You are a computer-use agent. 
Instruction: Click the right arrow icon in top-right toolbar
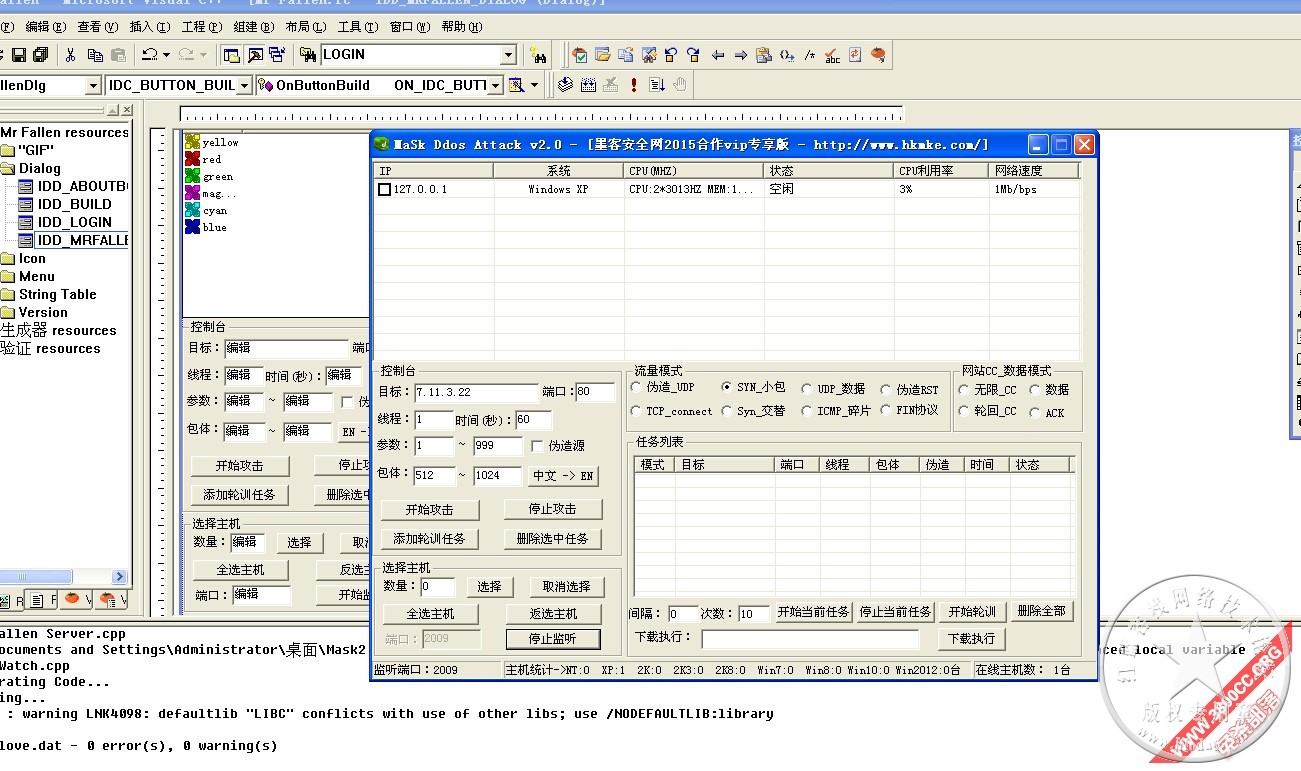click(x=741, y=55)
